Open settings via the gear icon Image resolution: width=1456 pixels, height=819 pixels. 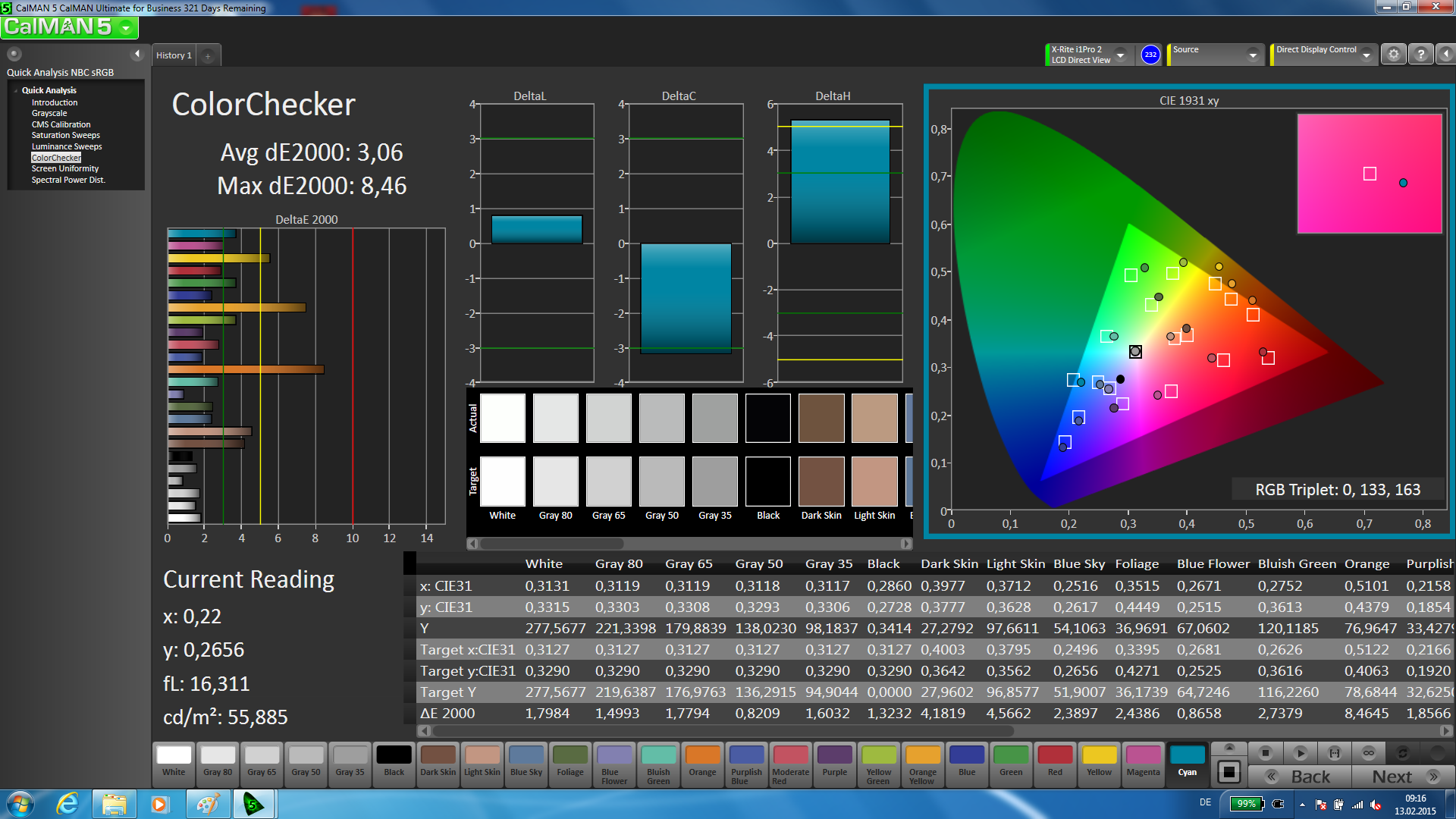point(1393,55)
